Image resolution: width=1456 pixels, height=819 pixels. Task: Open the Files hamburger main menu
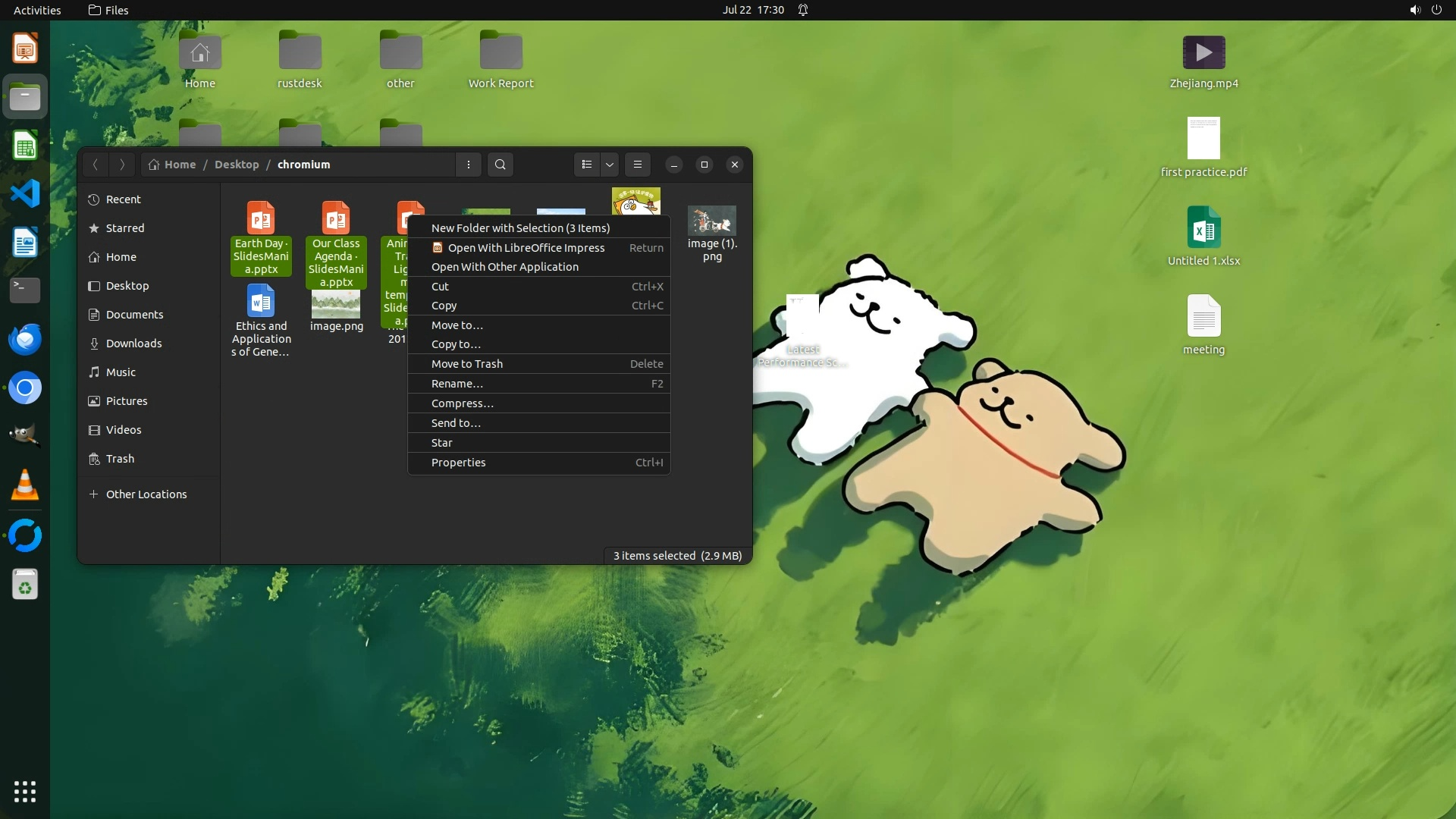point(638,165)
